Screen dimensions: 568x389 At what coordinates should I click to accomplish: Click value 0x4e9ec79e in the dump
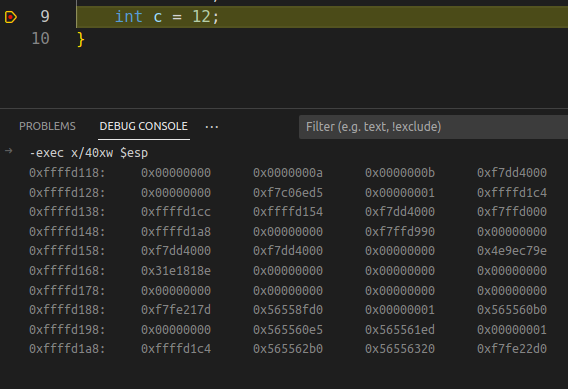(512, 251)
